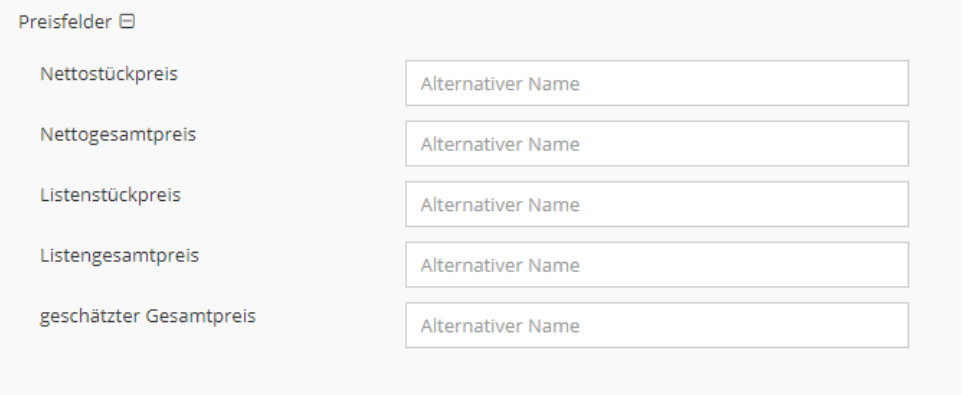Click the third row's Alternativer Name placeholder text
966x395 pixels.
coord(500,205)
